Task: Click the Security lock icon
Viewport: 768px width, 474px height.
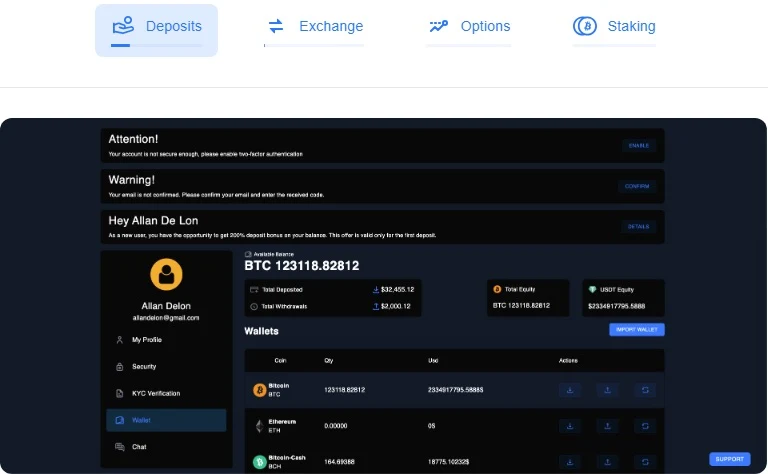Action: coord(120,367)
